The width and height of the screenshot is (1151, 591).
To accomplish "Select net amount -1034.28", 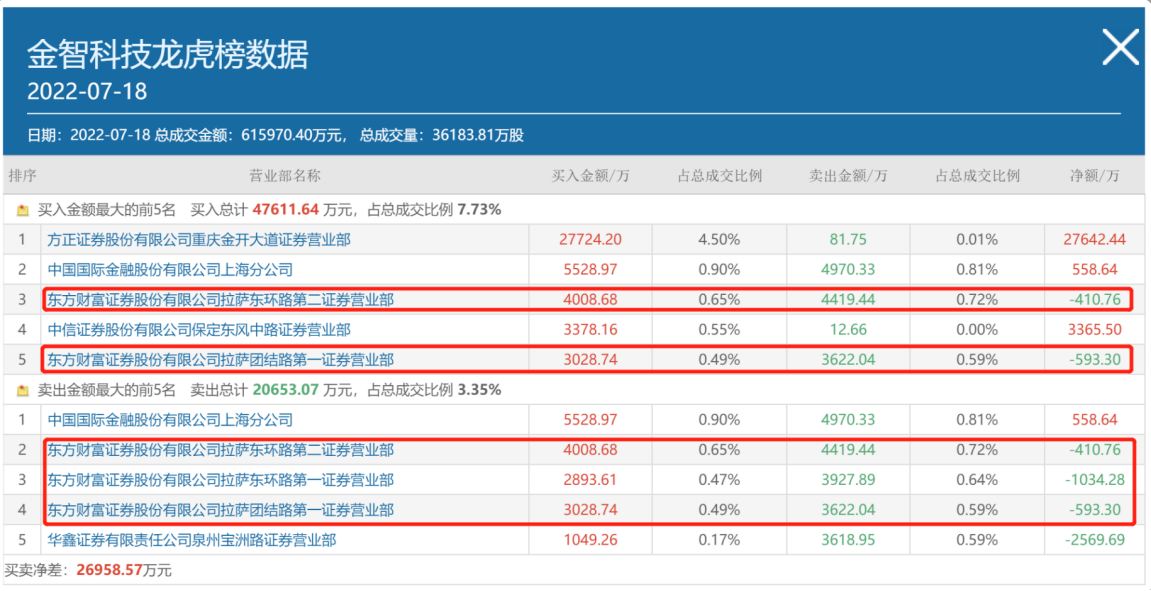I will 1094,480.
